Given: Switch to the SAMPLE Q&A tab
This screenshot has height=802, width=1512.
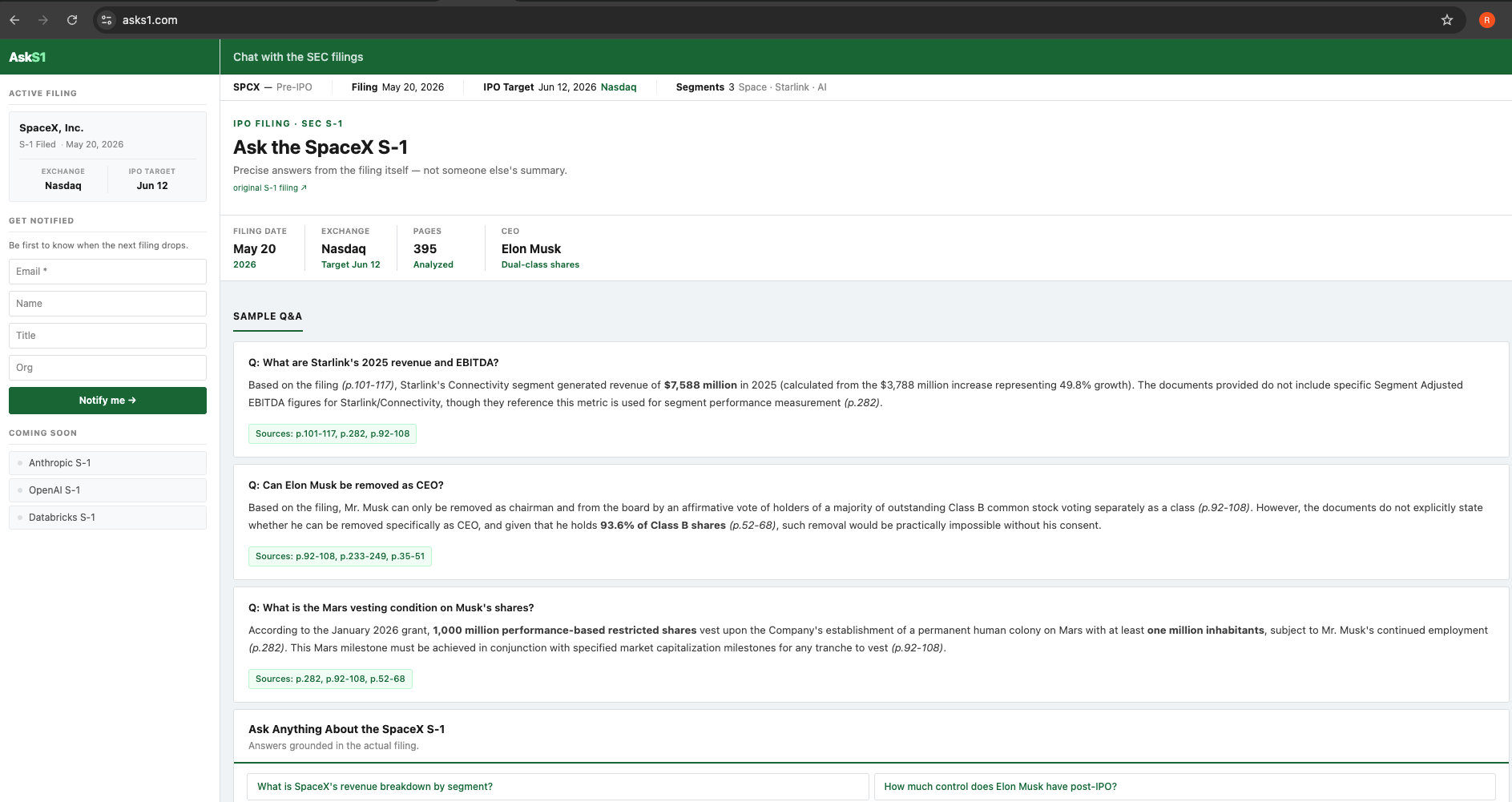Looking at the screenshot, I should 268,316.
